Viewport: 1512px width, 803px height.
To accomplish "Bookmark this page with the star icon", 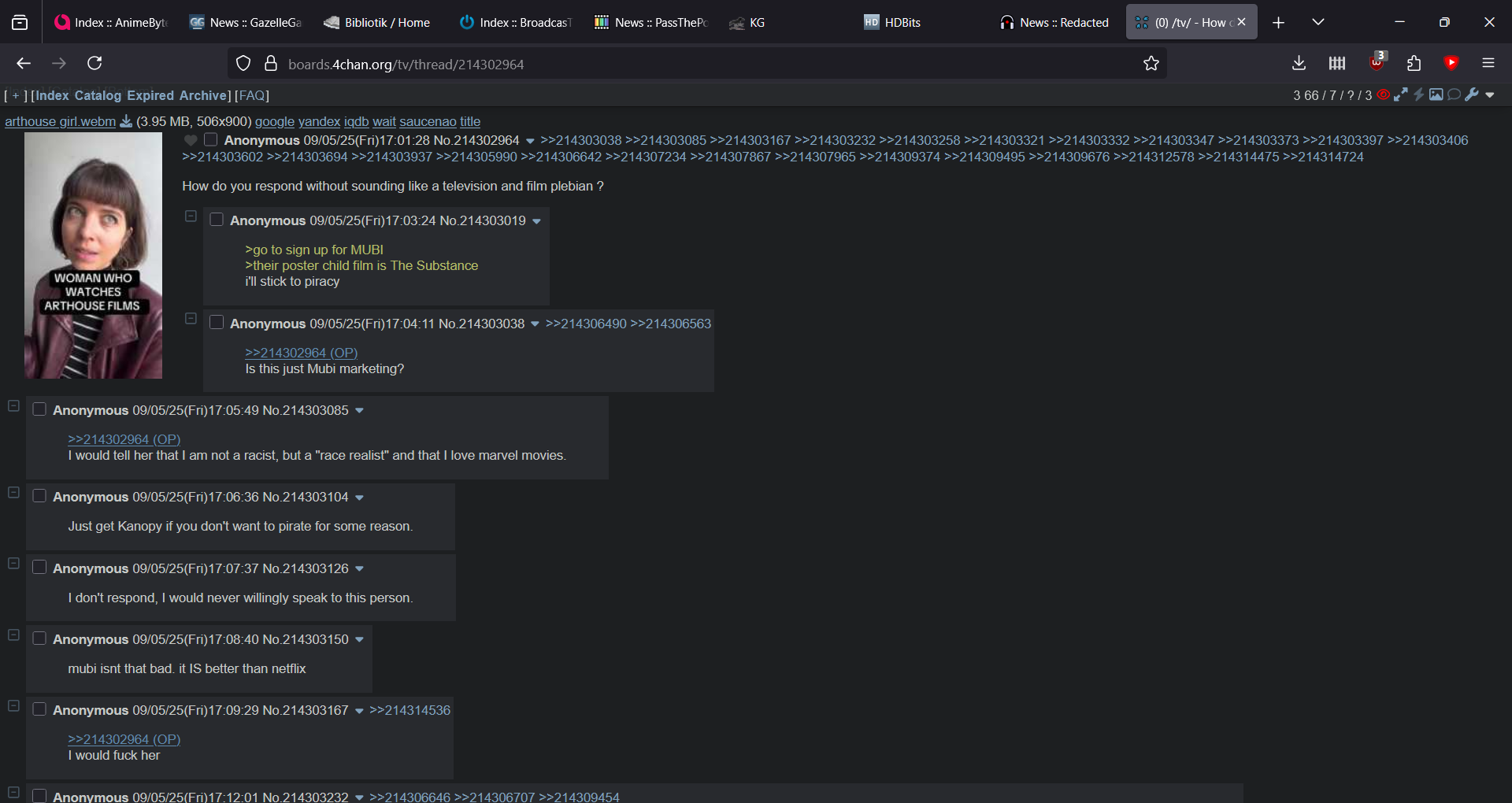I will tap(1151, 64).
